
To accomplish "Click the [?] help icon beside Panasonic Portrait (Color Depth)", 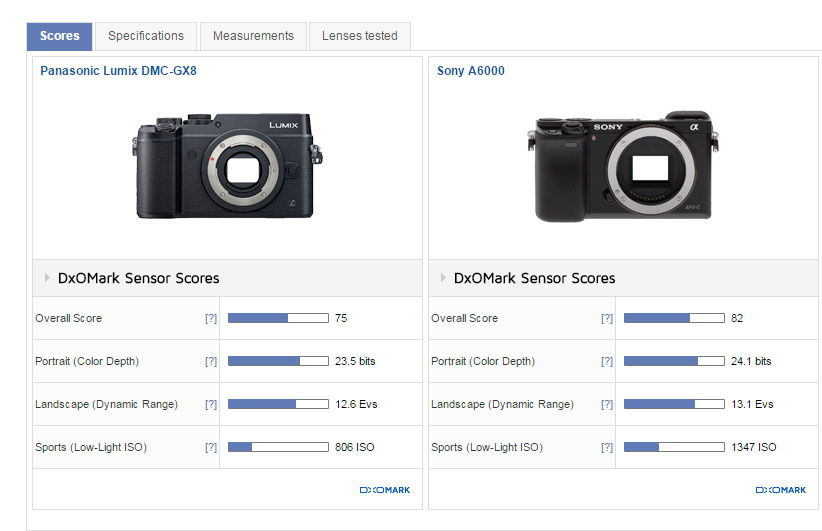I will 211,361.
